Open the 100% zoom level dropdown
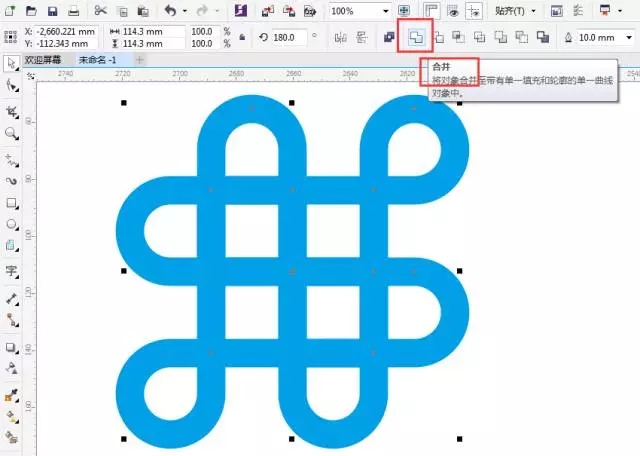The width and height of the screenshot is (640, 456). (386, 11)
